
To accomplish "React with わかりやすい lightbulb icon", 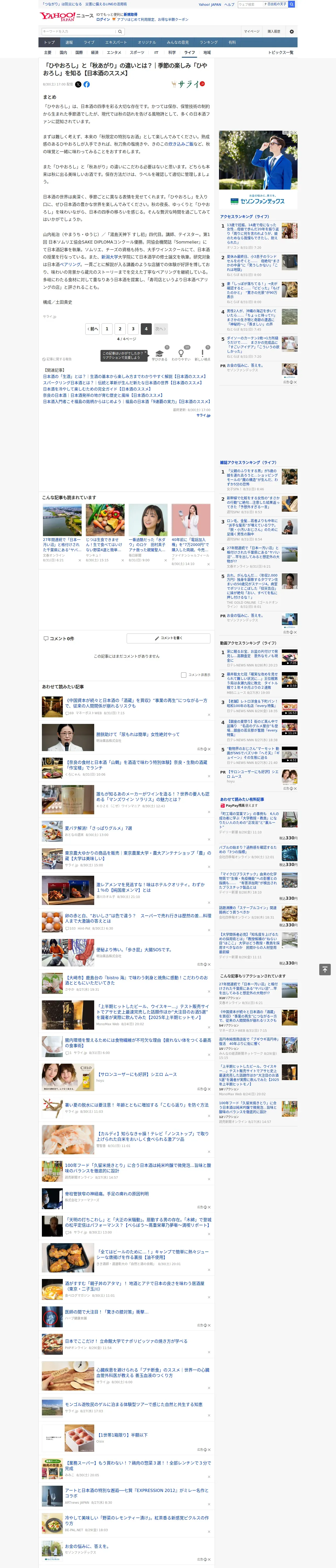I will pos(181,354).
